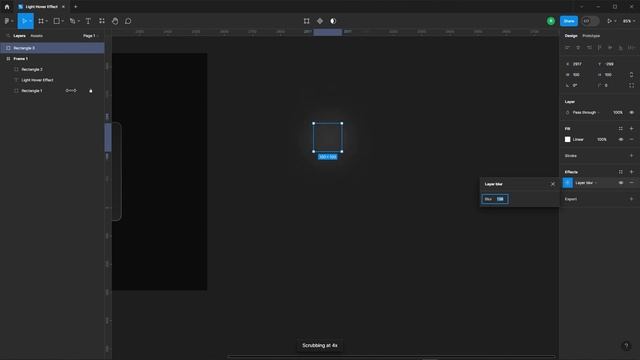
Task: Toggle Layer section visibility eye
Action: [631, 112]
